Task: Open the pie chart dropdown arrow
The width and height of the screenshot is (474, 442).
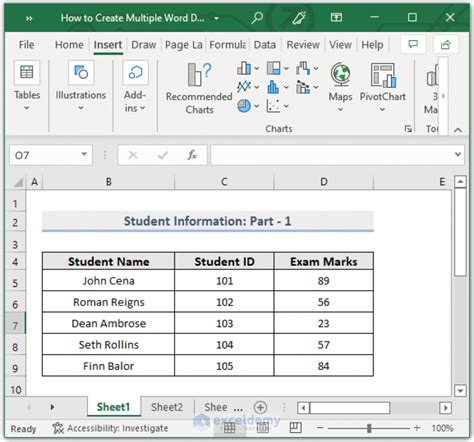Action: [x=257, y=106]
